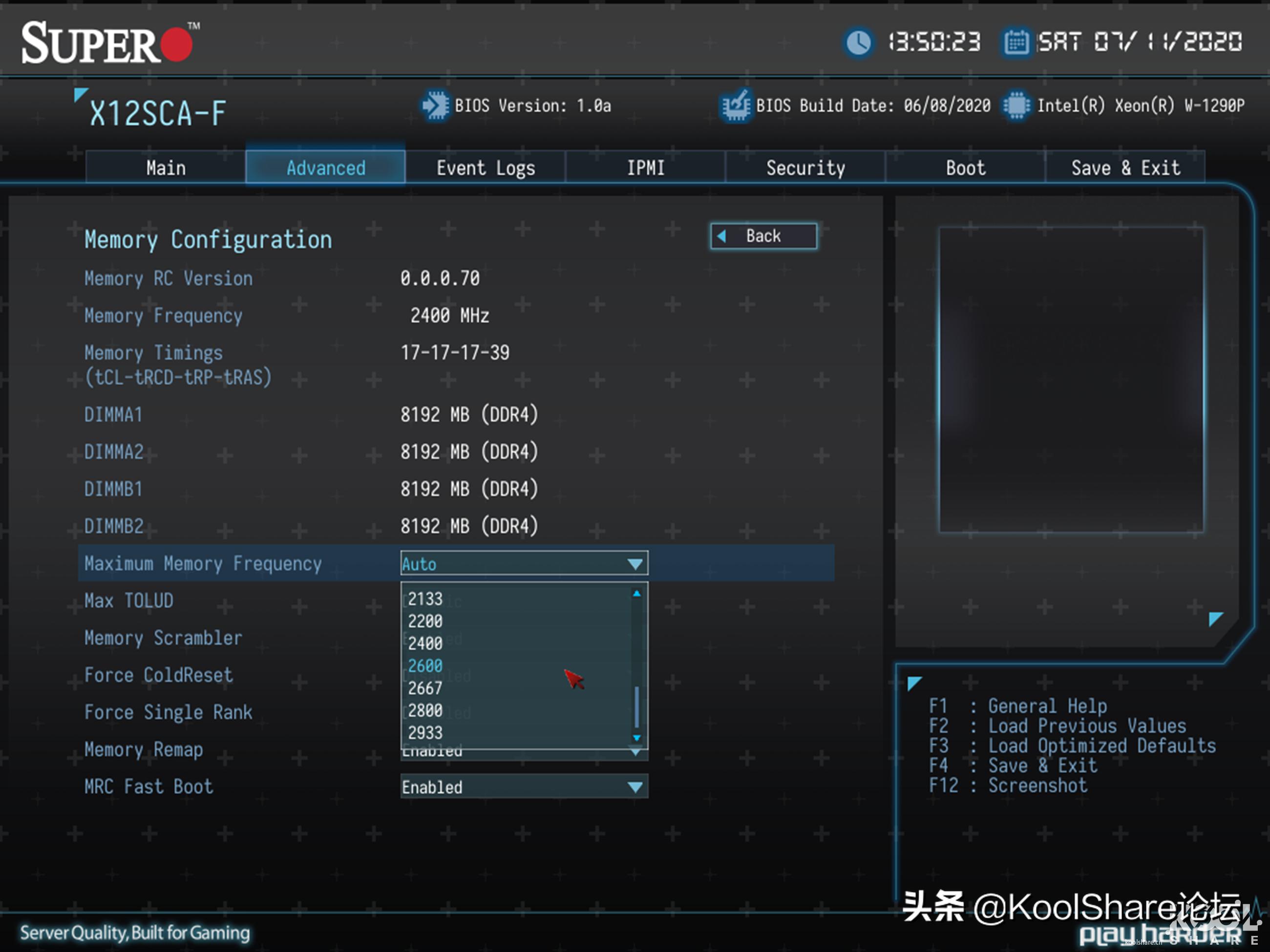Select the highlighted 2600 frequency option

[x=425, y=665]
